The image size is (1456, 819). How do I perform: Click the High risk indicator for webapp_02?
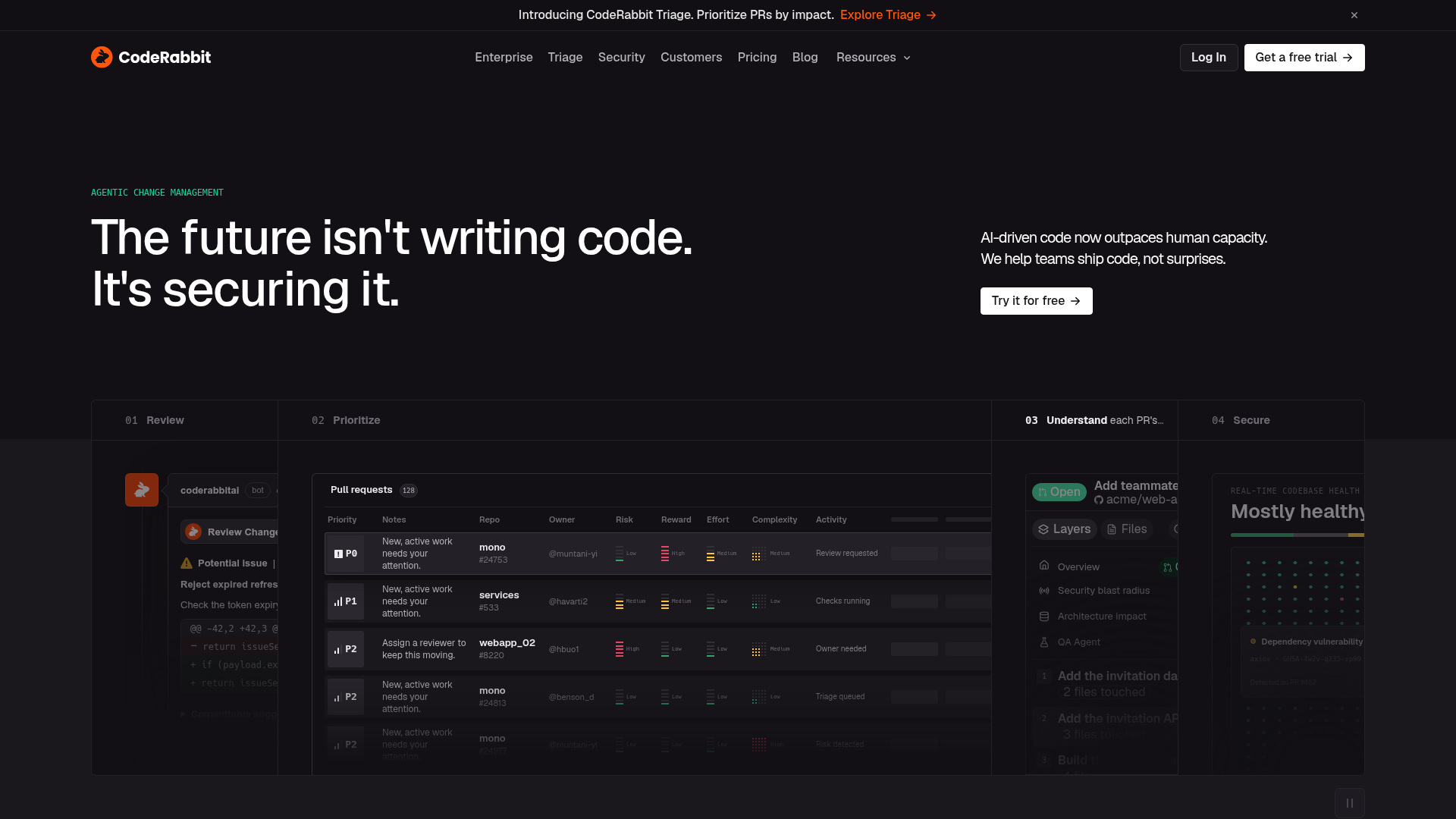tap(628, 649)
